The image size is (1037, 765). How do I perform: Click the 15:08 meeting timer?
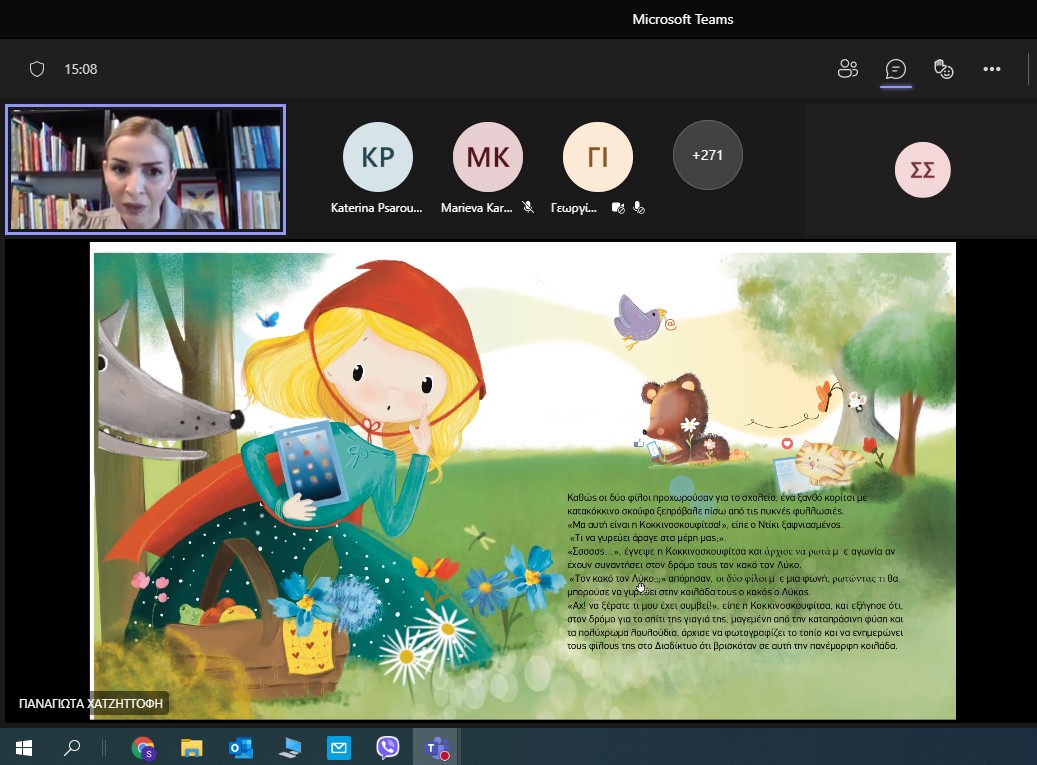point(81,69)
